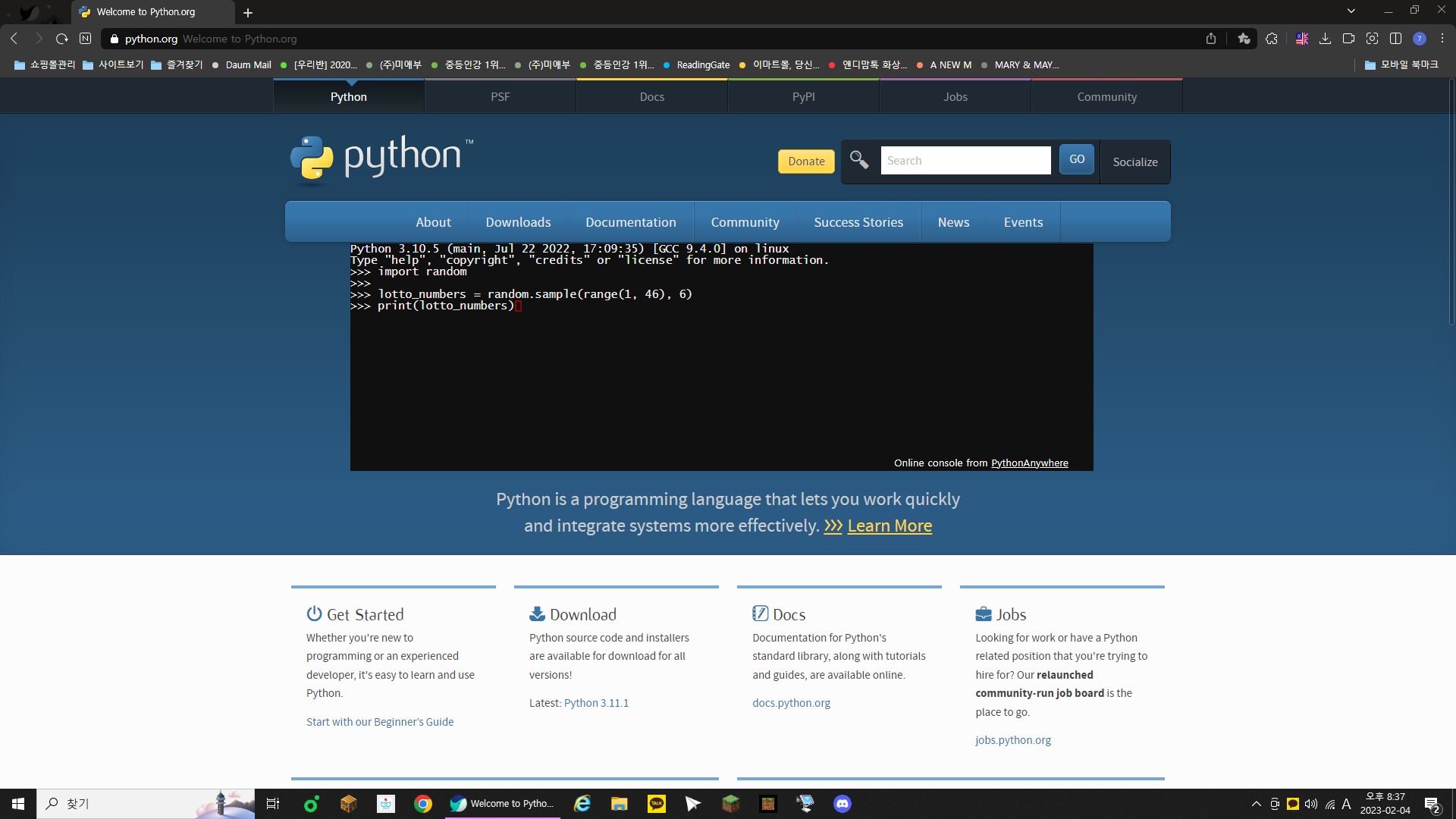
Task: Open File Explorer from the taskbar
Action: tap(620, 804)
